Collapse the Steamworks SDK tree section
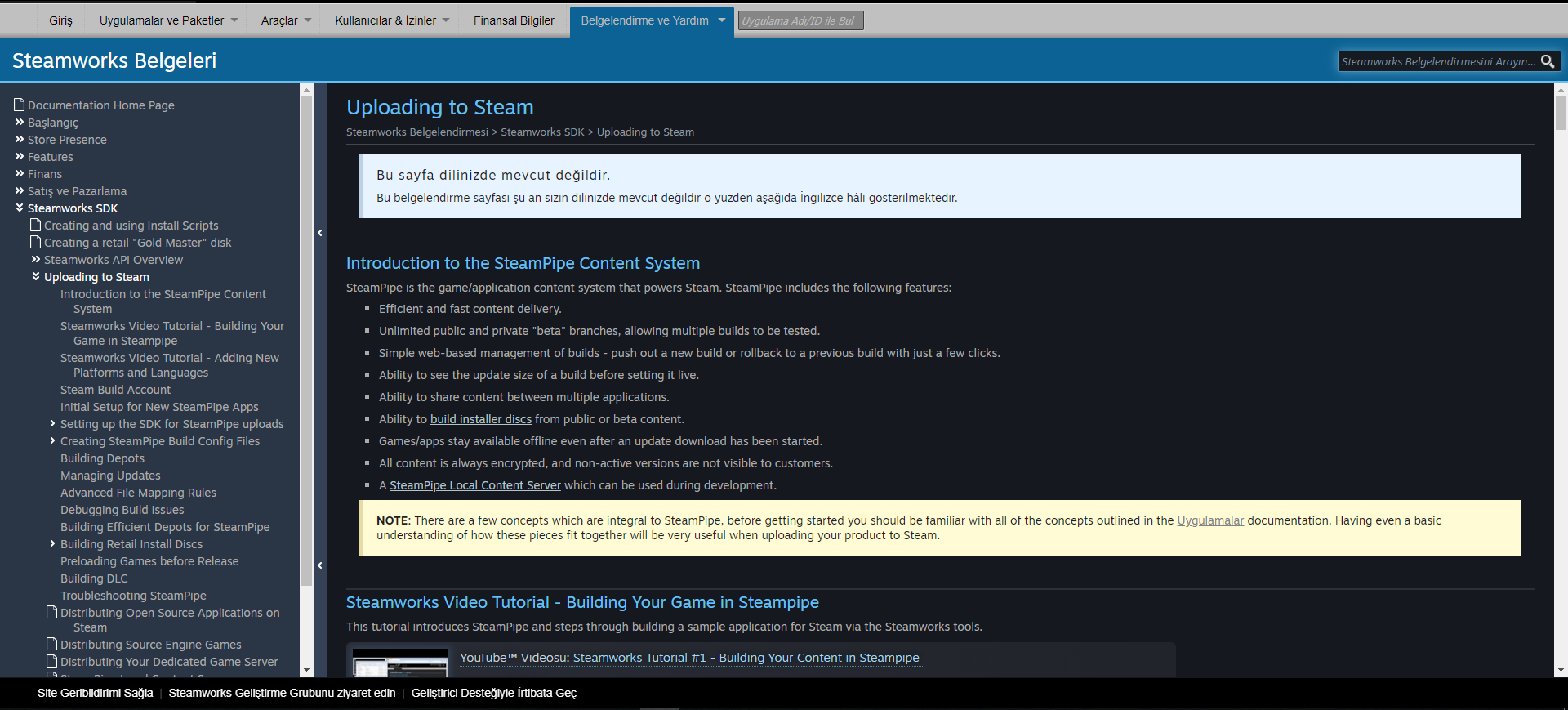1568x710 pixels. click(20, 208)
